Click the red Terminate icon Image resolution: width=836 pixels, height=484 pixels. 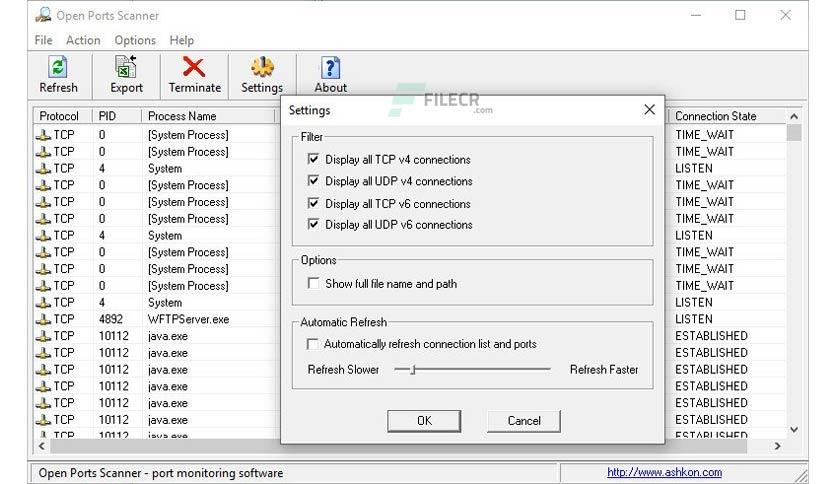point(194,67)
